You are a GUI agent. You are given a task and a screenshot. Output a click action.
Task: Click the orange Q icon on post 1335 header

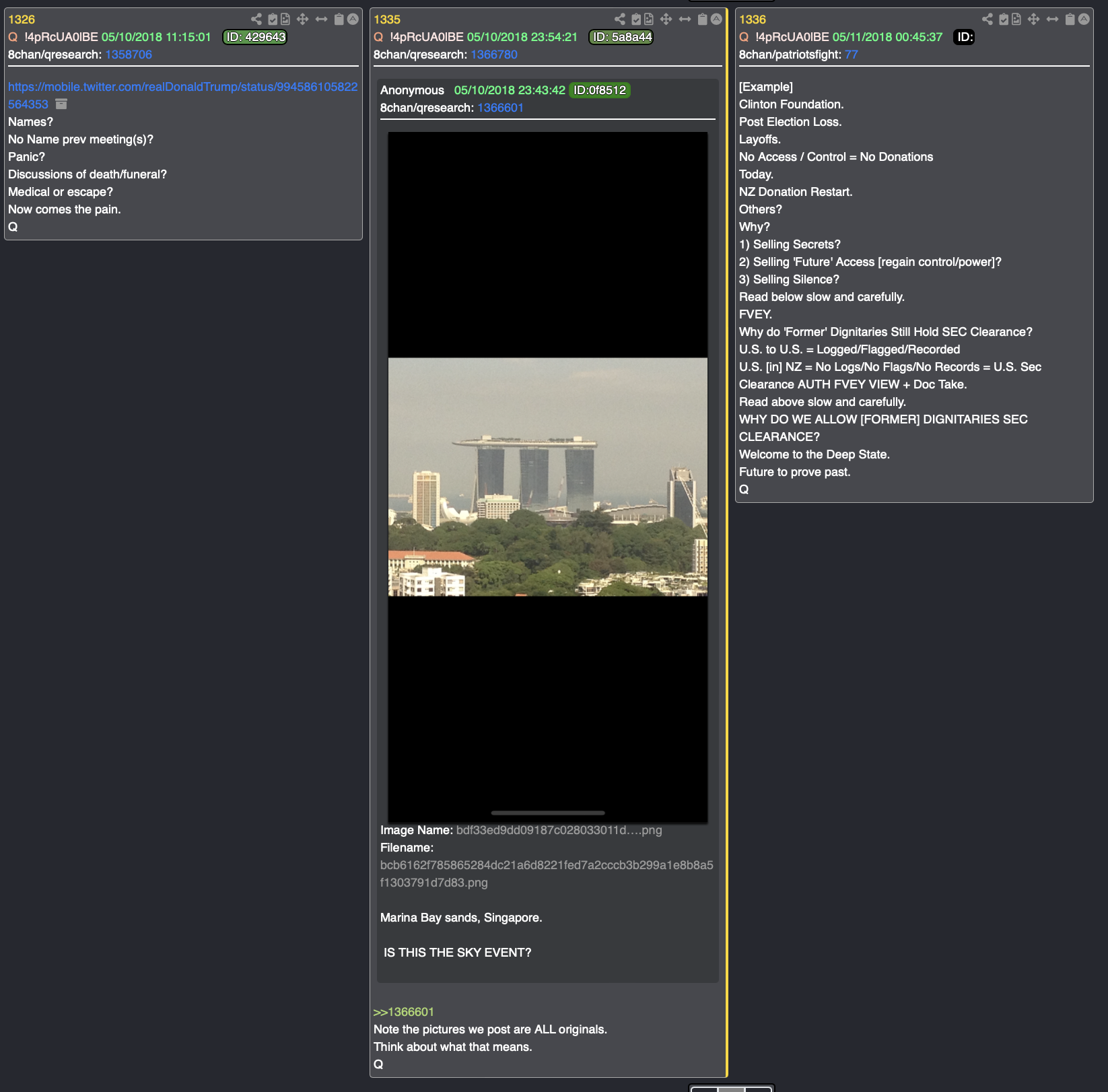pos(378,37)
